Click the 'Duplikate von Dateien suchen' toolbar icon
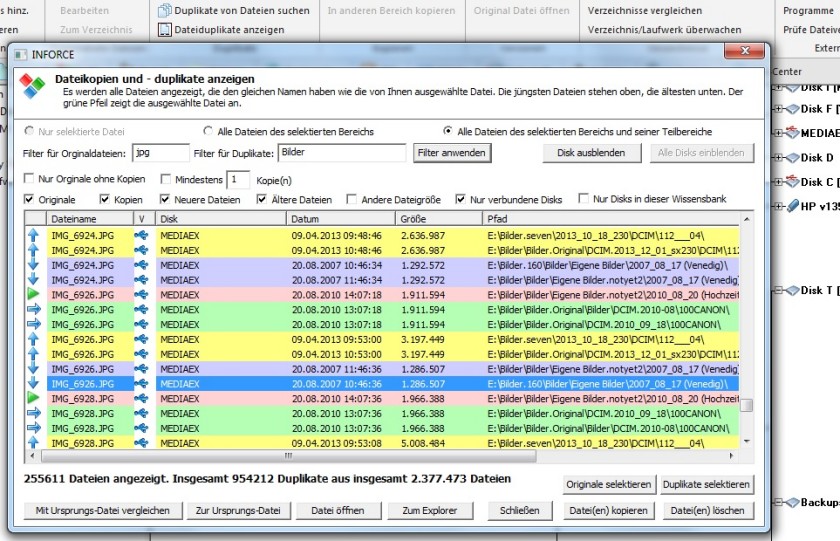 point(164,10)
